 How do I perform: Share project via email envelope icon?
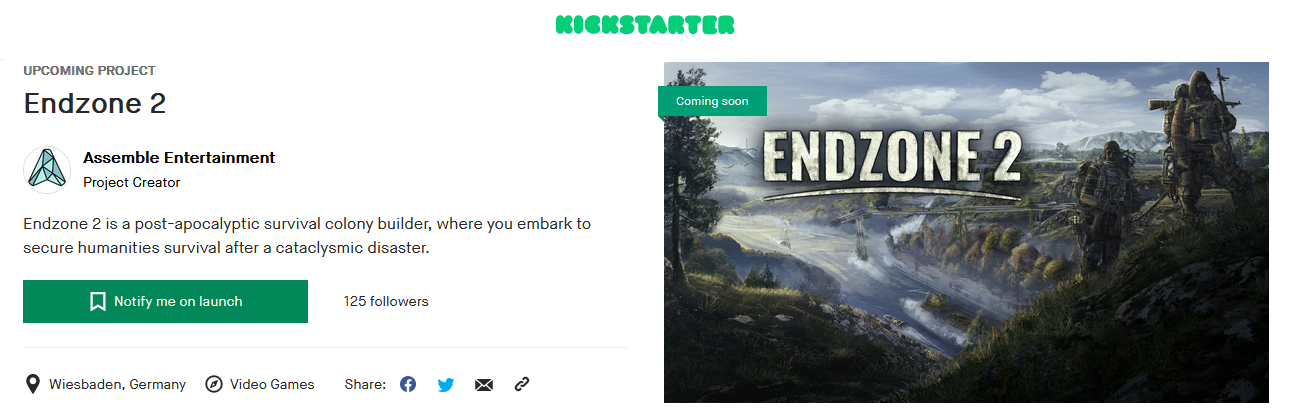[x=484, y=384]
